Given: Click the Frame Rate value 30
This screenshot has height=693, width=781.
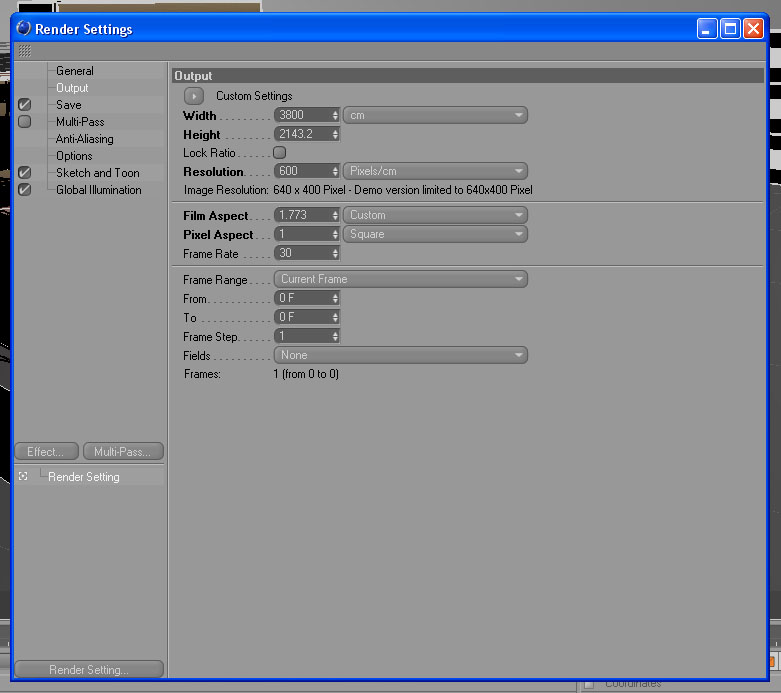Looking at the screenshot, I should click(302, 253).
